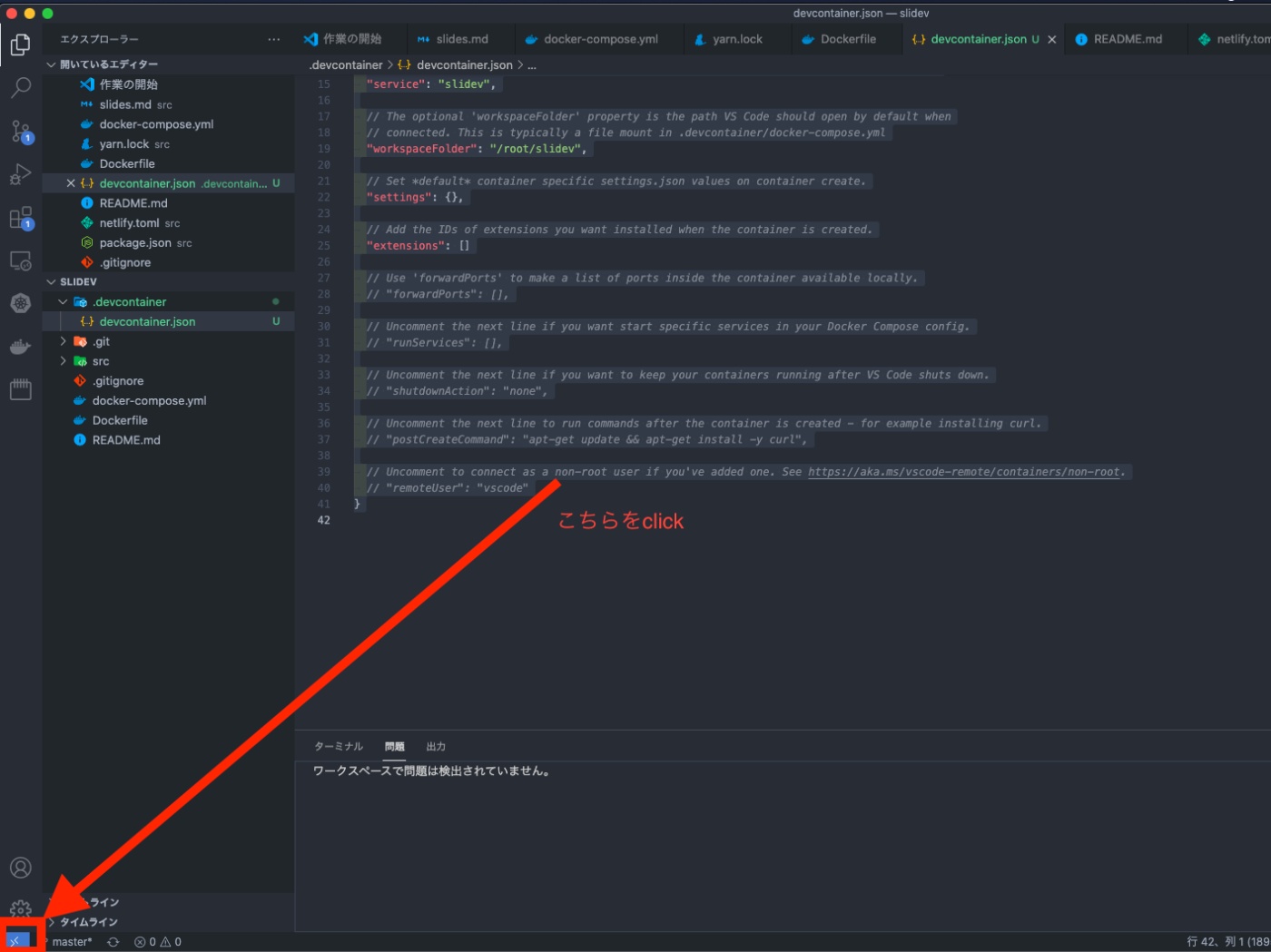The width and height of the screenshot is (1271, 952).
Task: Open the Extensions view
Action: pos(20,216)
